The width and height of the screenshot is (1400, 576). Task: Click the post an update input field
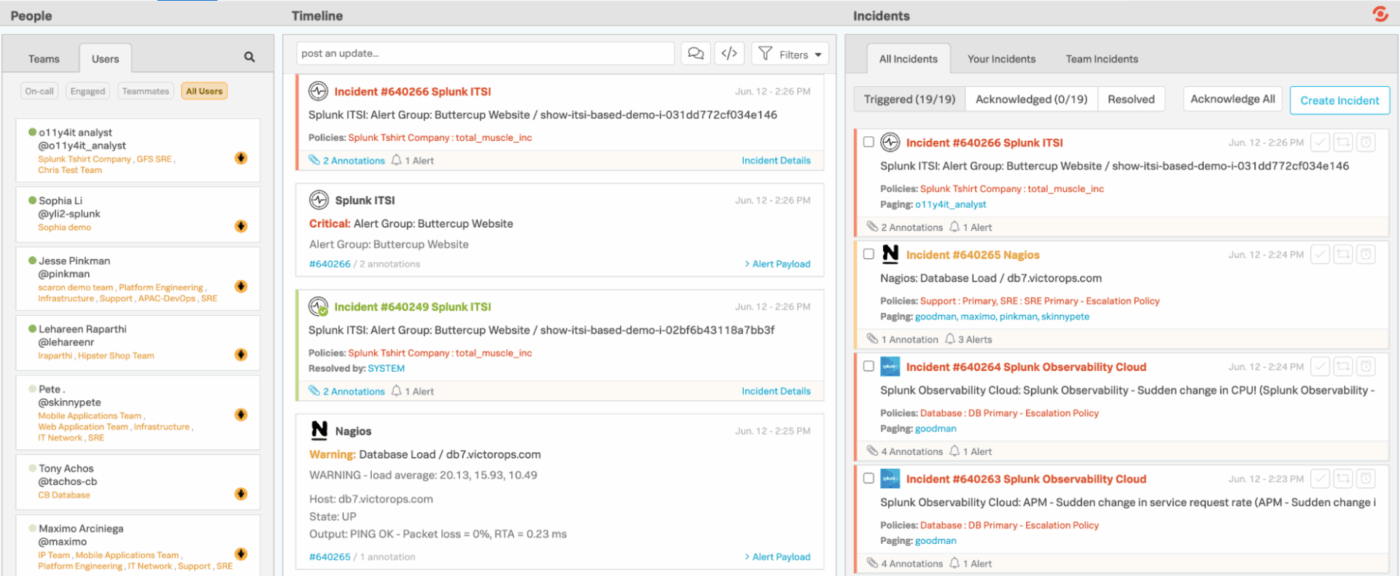[480, 52]
